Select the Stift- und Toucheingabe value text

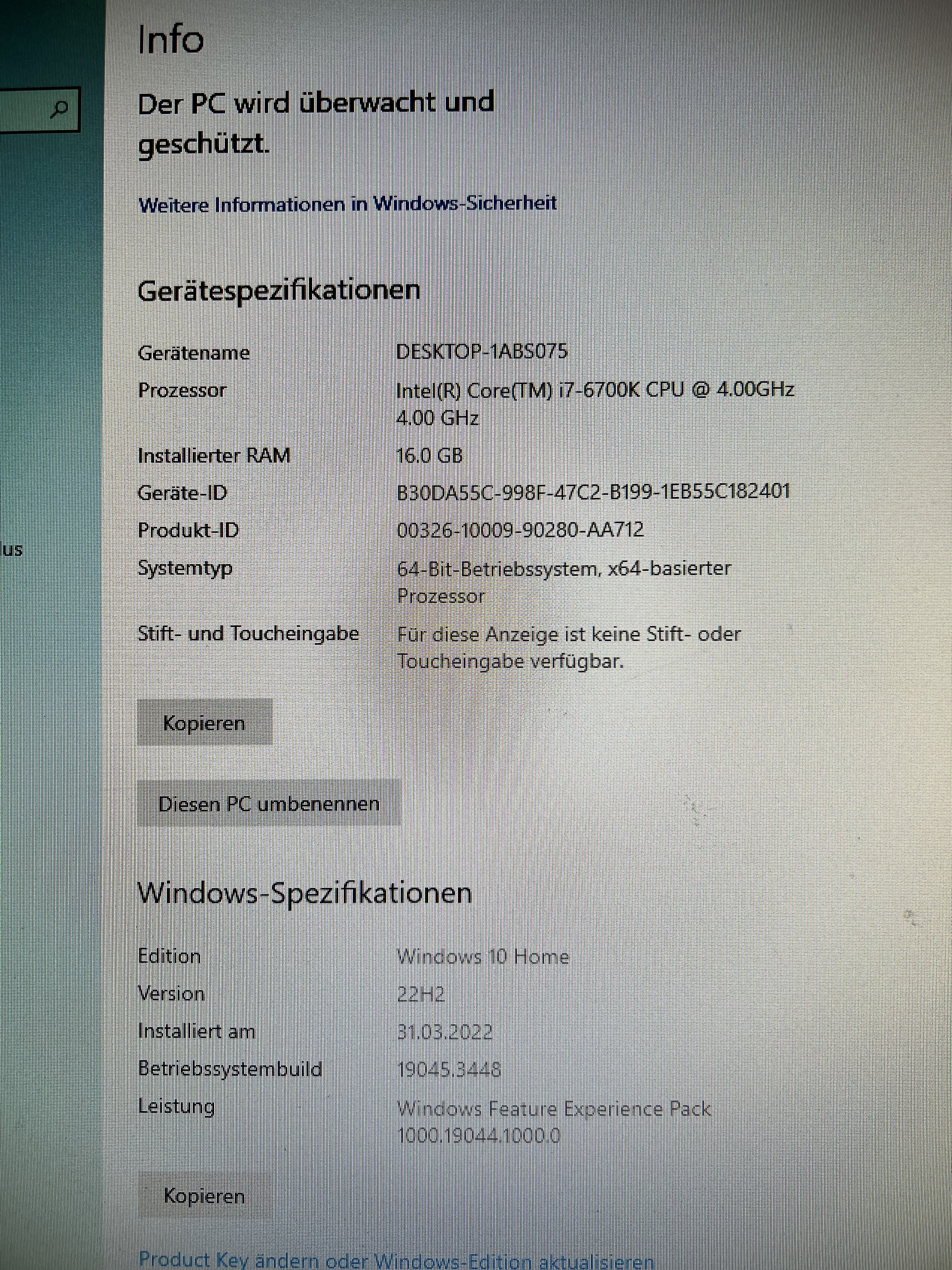569,648
